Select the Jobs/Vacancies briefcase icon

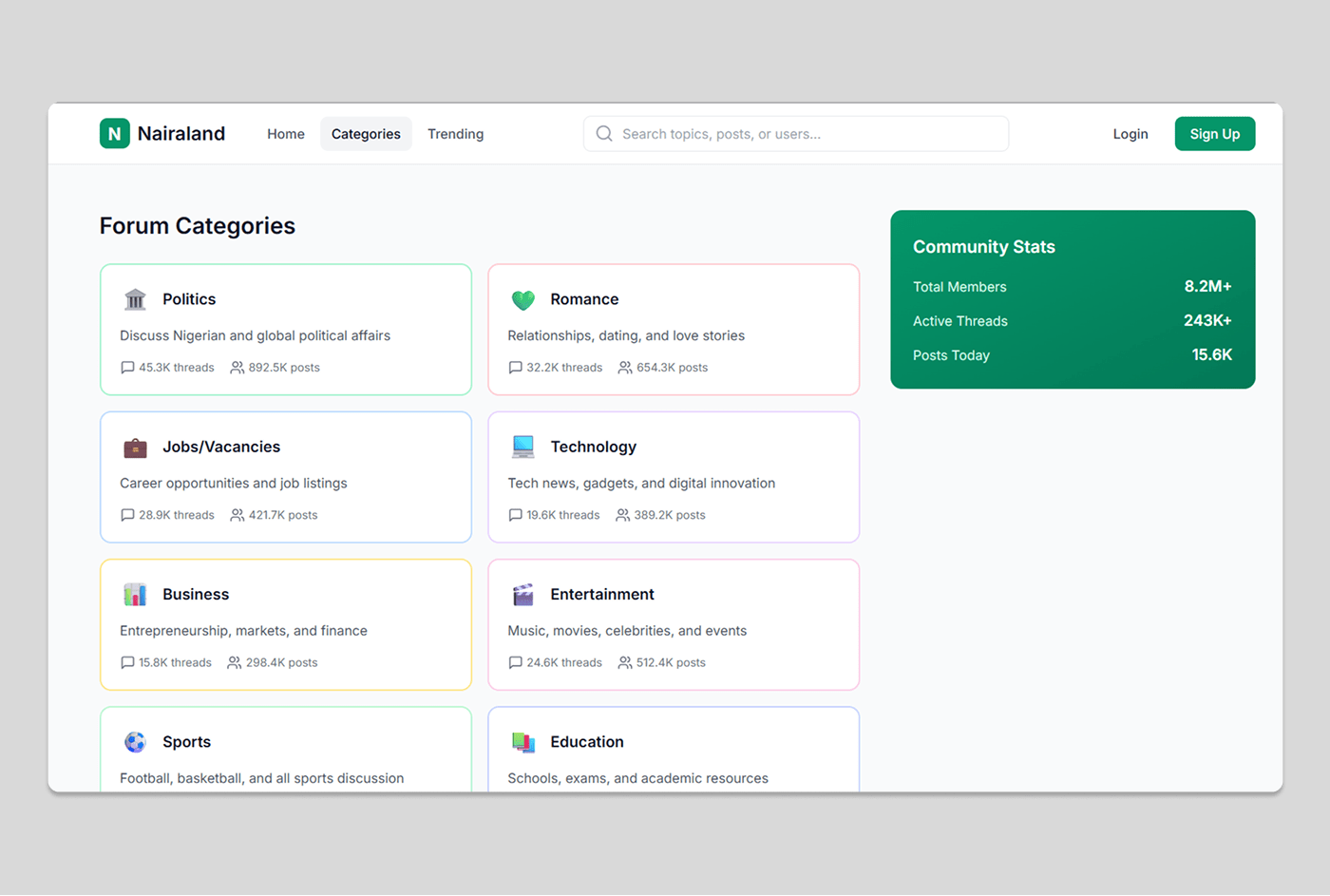(x=134, y=447)
